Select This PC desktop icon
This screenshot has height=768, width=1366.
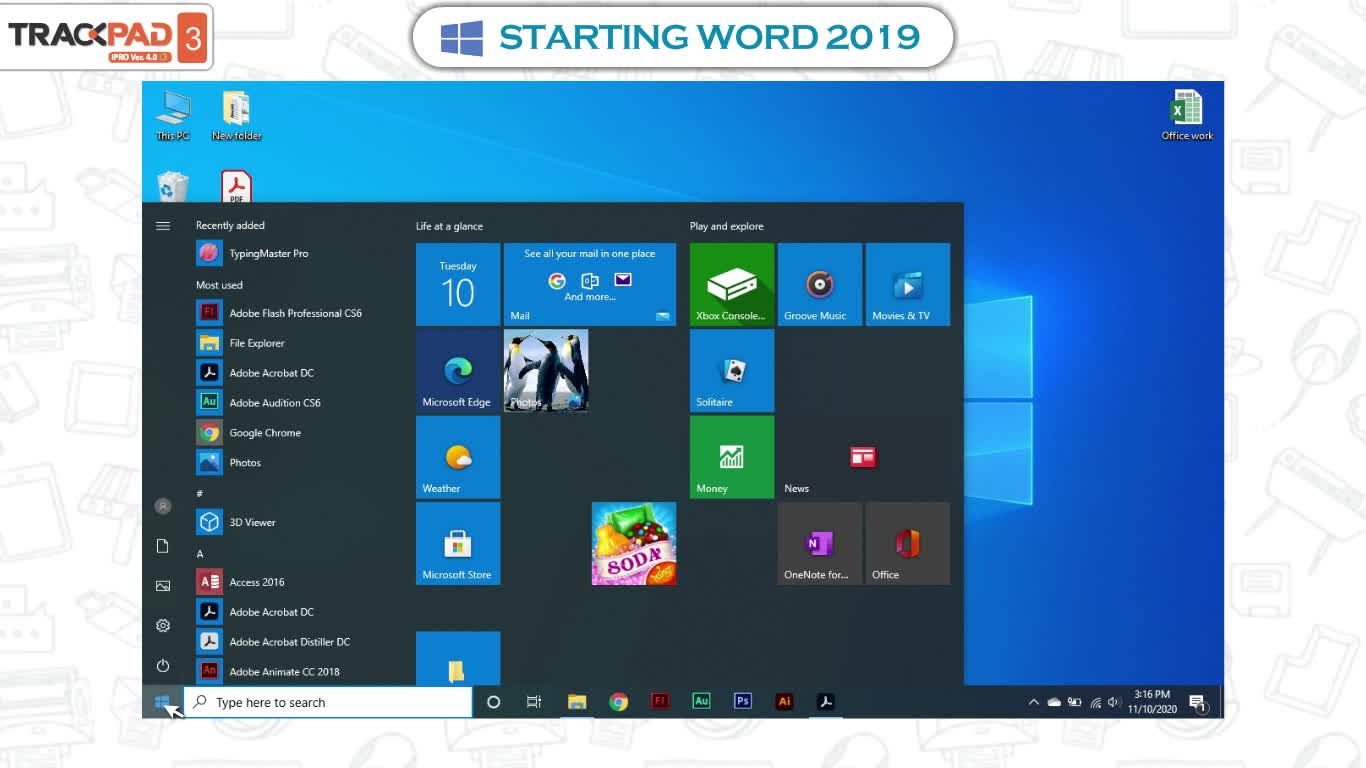pos(173,115)
